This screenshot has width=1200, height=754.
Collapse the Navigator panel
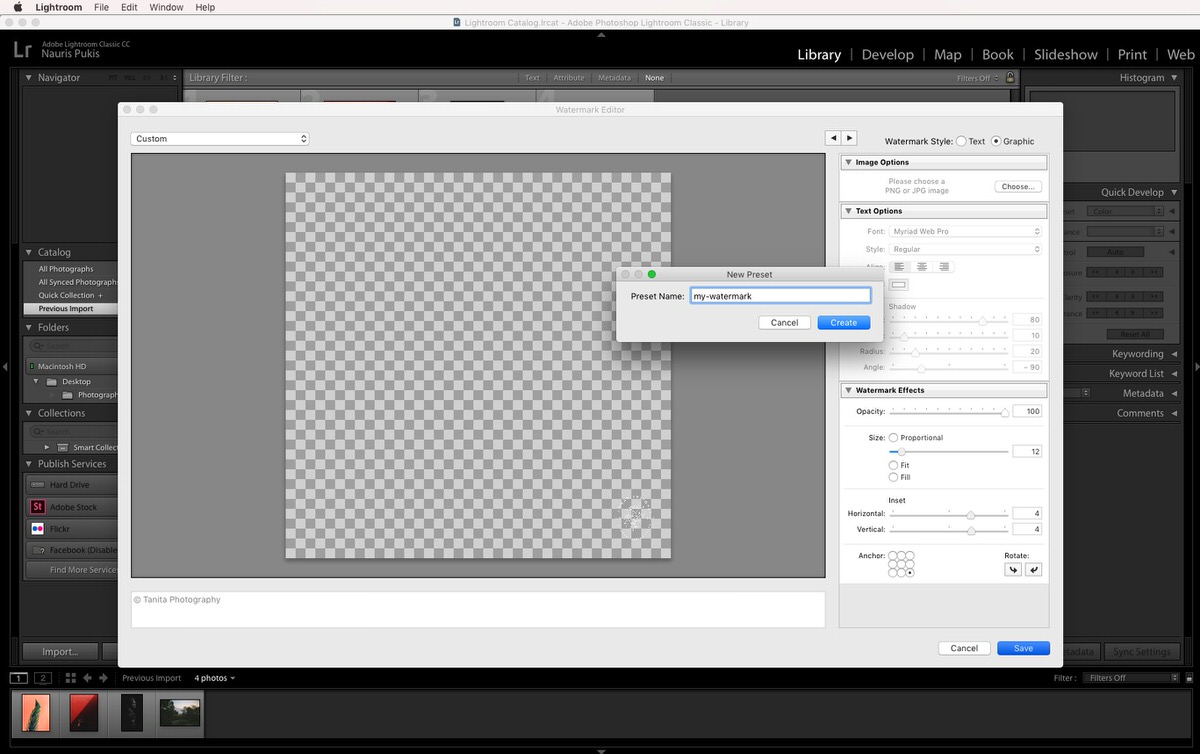coord(28,78)
